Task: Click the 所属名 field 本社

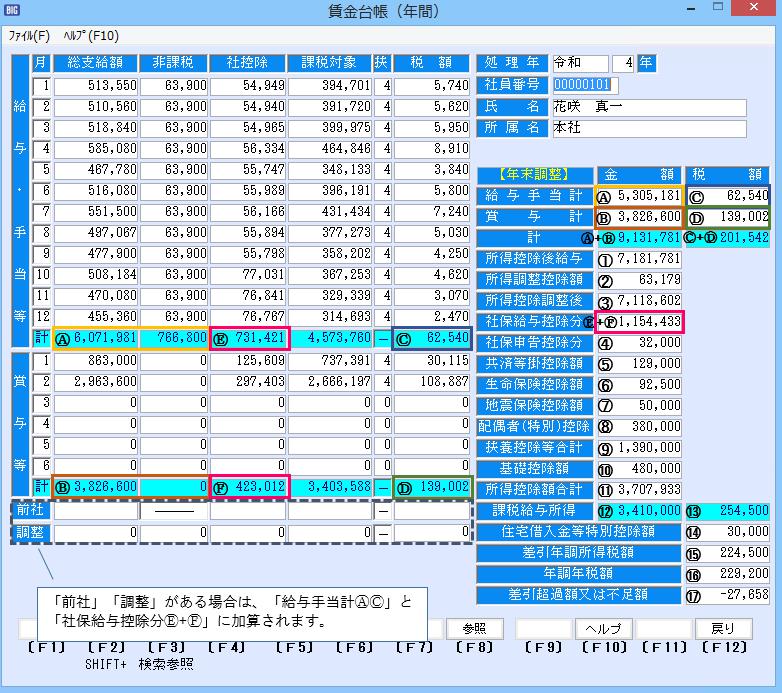Action: pos(649,128)
